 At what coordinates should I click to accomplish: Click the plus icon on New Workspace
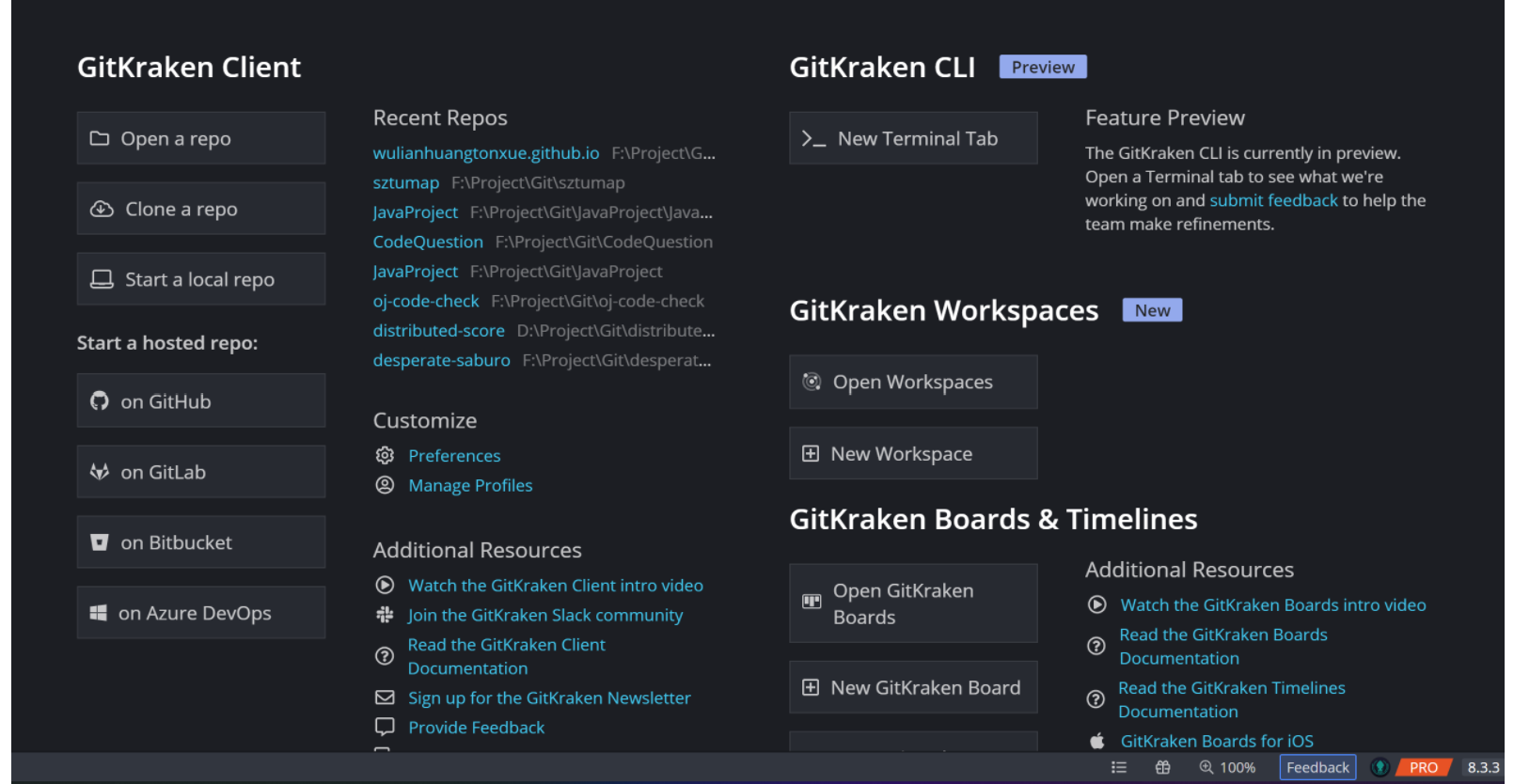(811, 454)
